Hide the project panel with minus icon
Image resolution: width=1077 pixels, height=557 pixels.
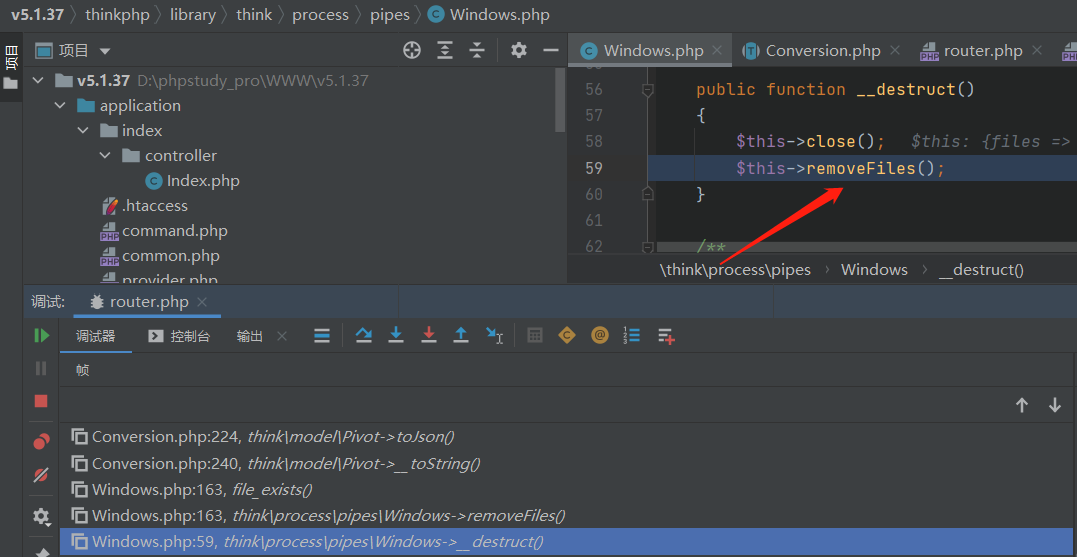point(551,50)
